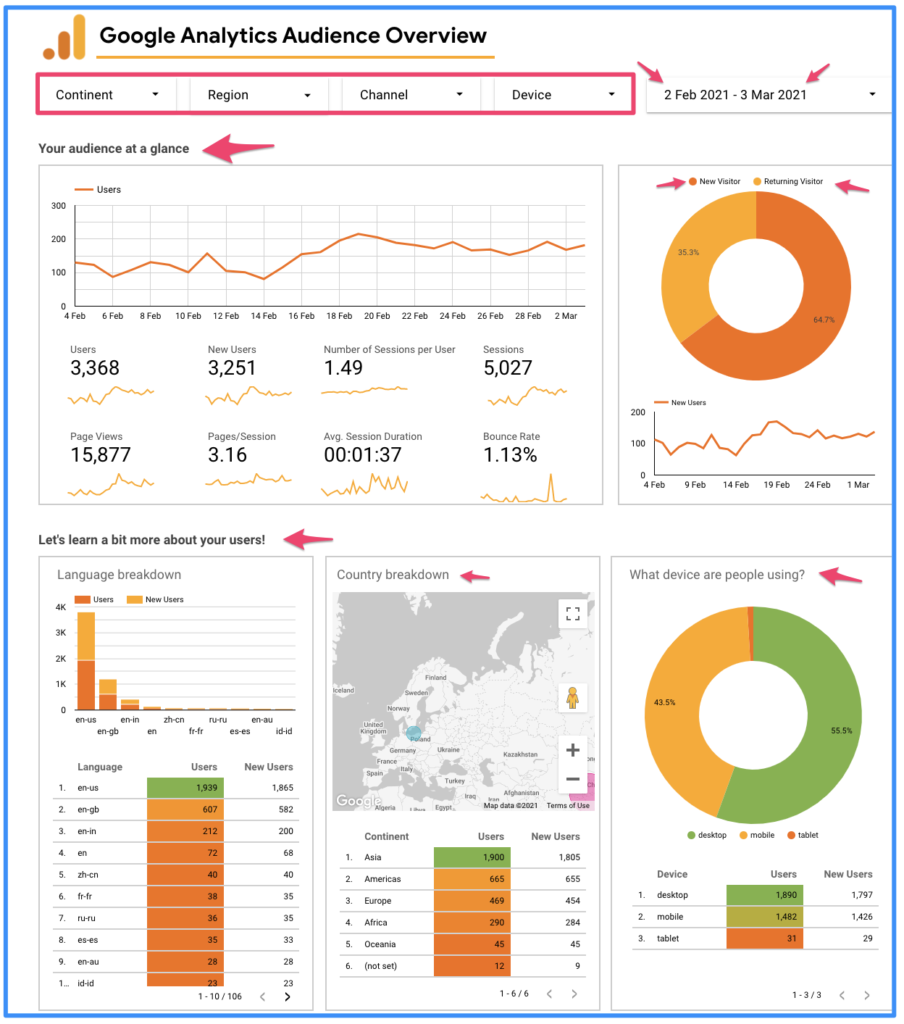Go to previous page of language table
Viewport: 904px width, 1024px height.
click(263, 997)
